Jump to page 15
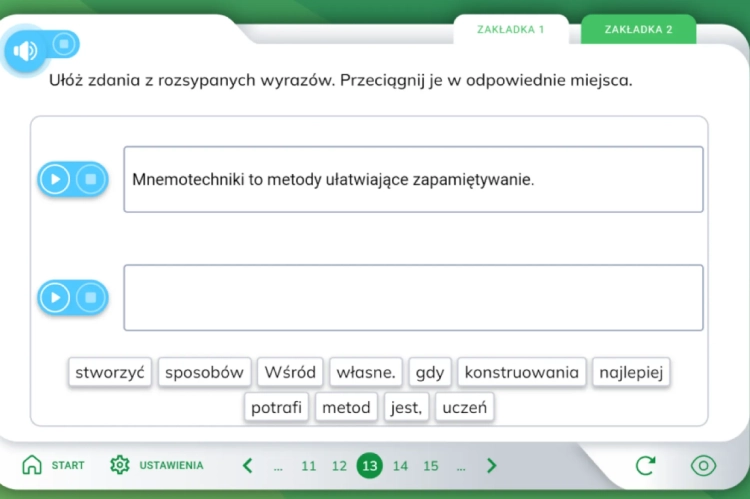The height and width of the screenshot is (499, 750). [x=431, y=466]
